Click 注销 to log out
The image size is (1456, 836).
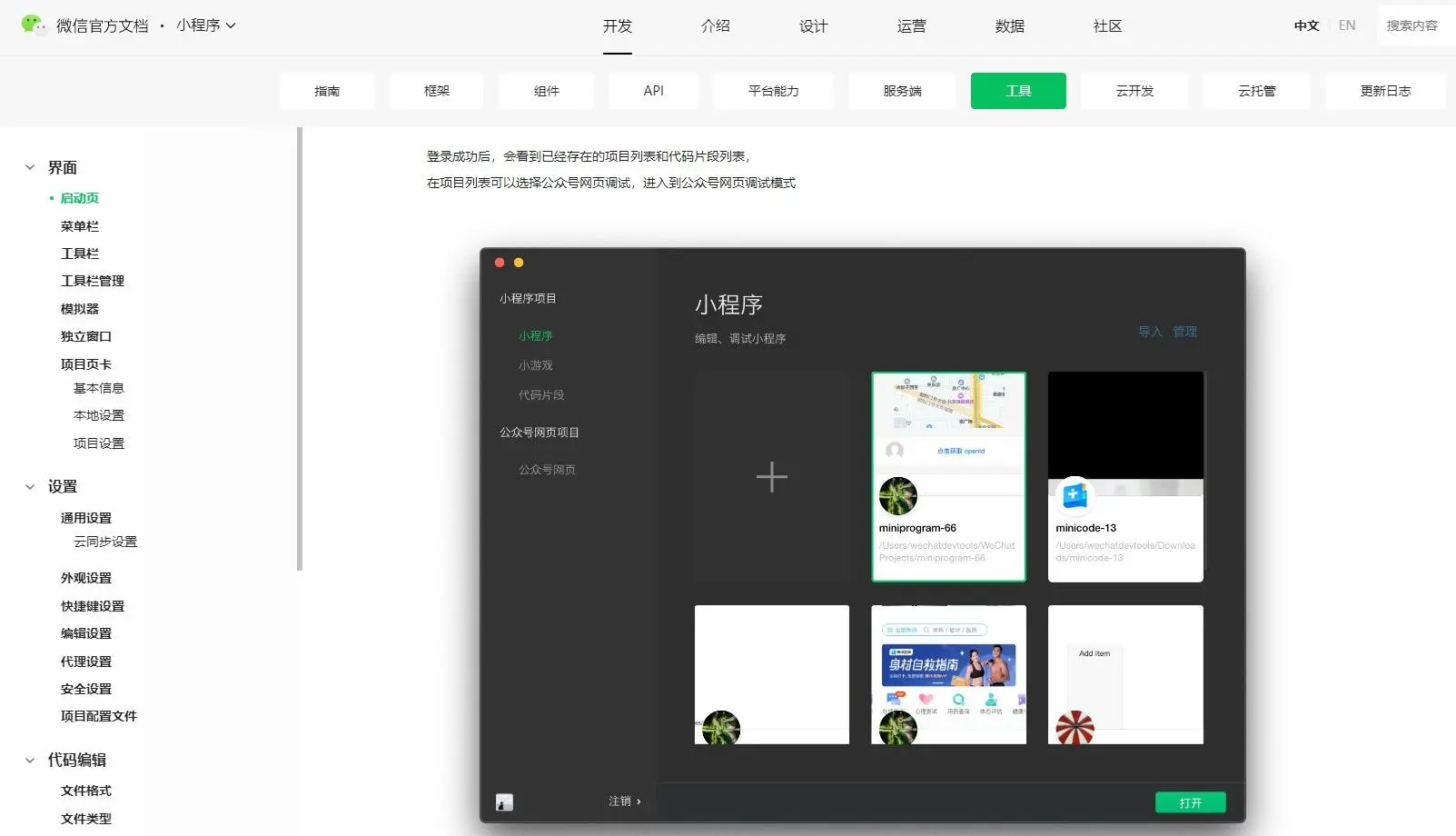623,801
